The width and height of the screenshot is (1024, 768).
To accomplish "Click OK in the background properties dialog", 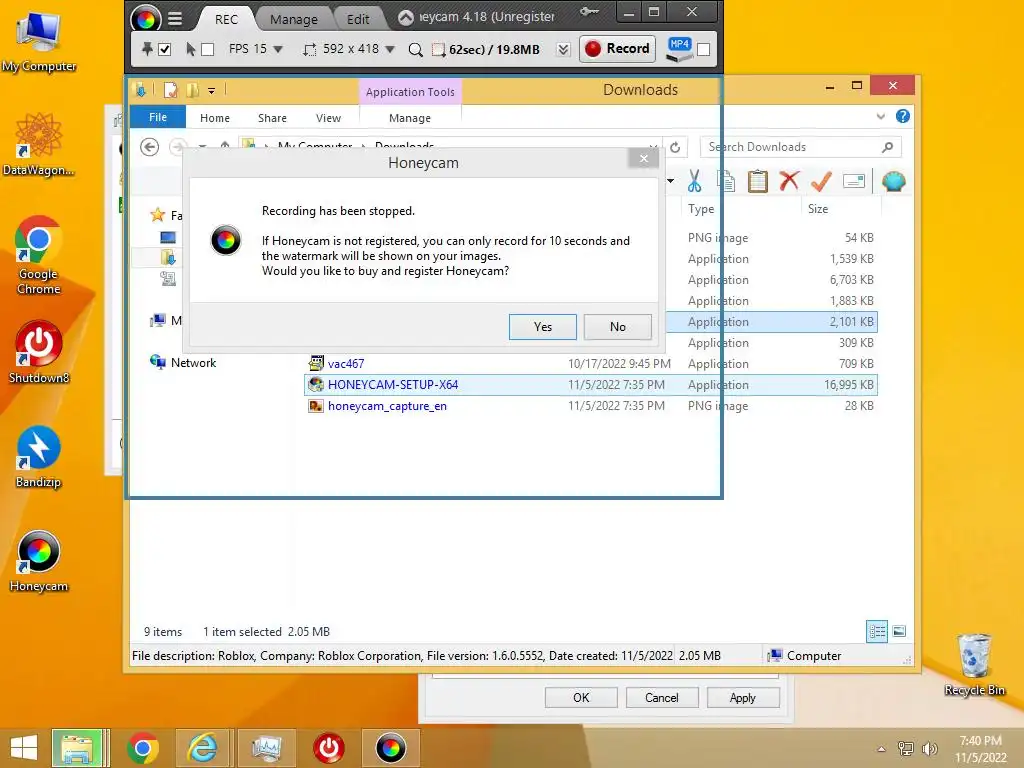I will click(x=581, y=697).
